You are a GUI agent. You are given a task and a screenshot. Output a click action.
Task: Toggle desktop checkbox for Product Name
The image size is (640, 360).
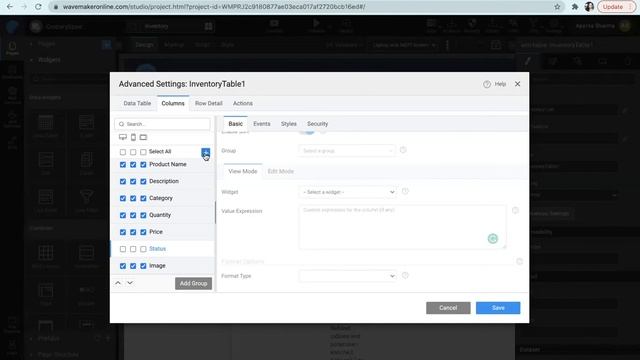(123, 164)
